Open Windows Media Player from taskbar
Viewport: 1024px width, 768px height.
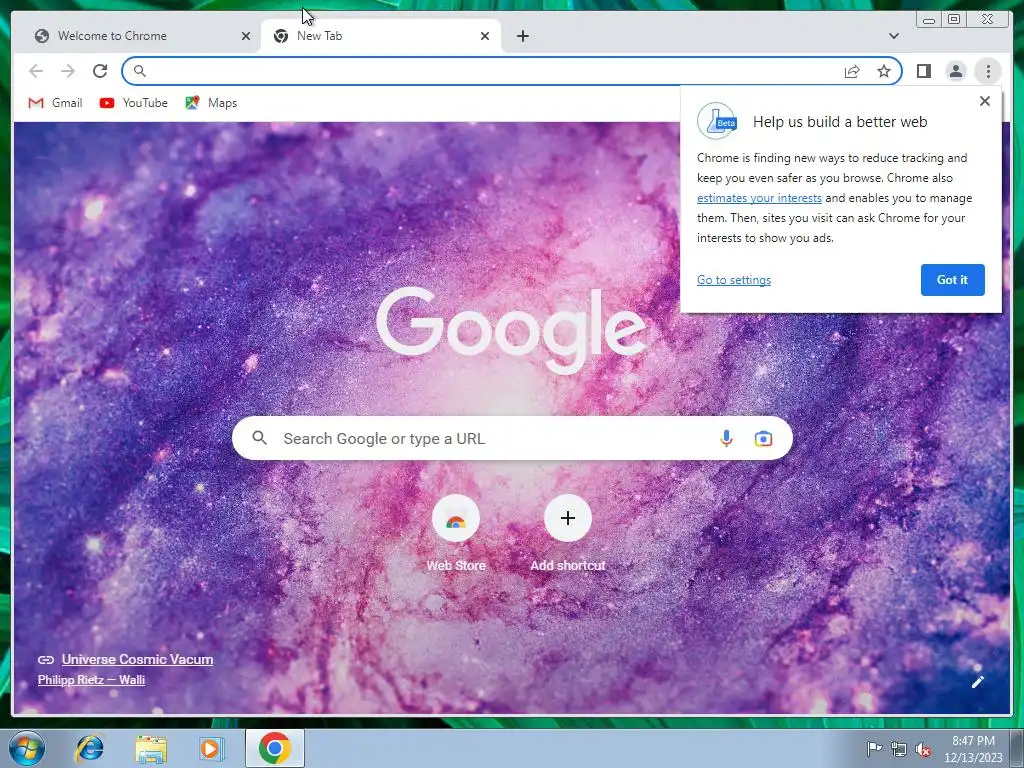[x=210, y=749]
